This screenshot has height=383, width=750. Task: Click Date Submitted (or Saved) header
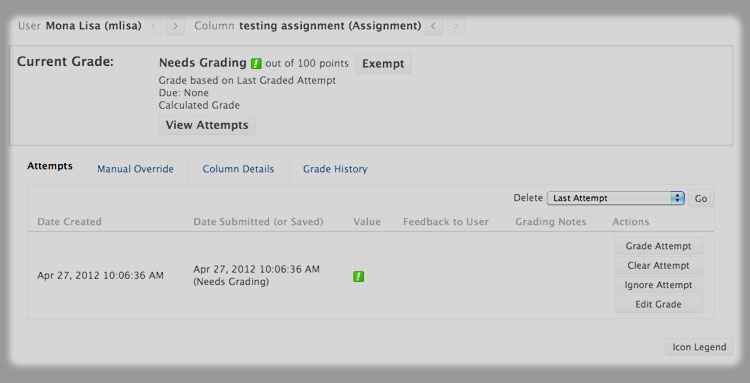click(258, 222)
